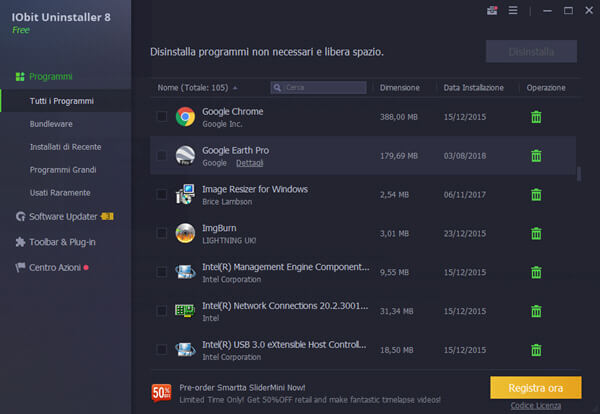
Task: Click the 388,00 MB size value
Action: point(398,117)
